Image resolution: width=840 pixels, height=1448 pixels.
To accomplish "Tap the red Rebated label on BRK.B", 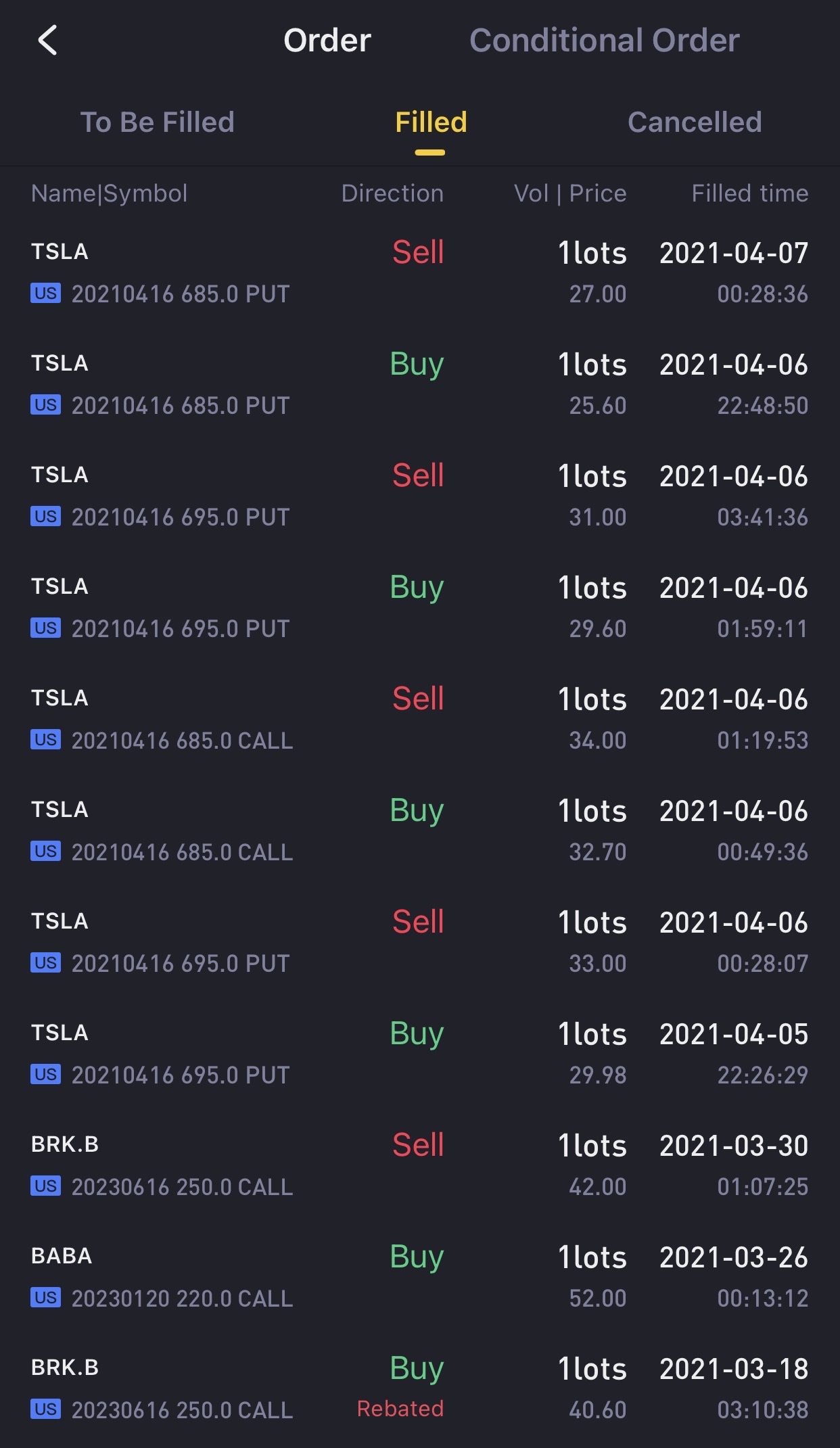I will point(400,1409).
